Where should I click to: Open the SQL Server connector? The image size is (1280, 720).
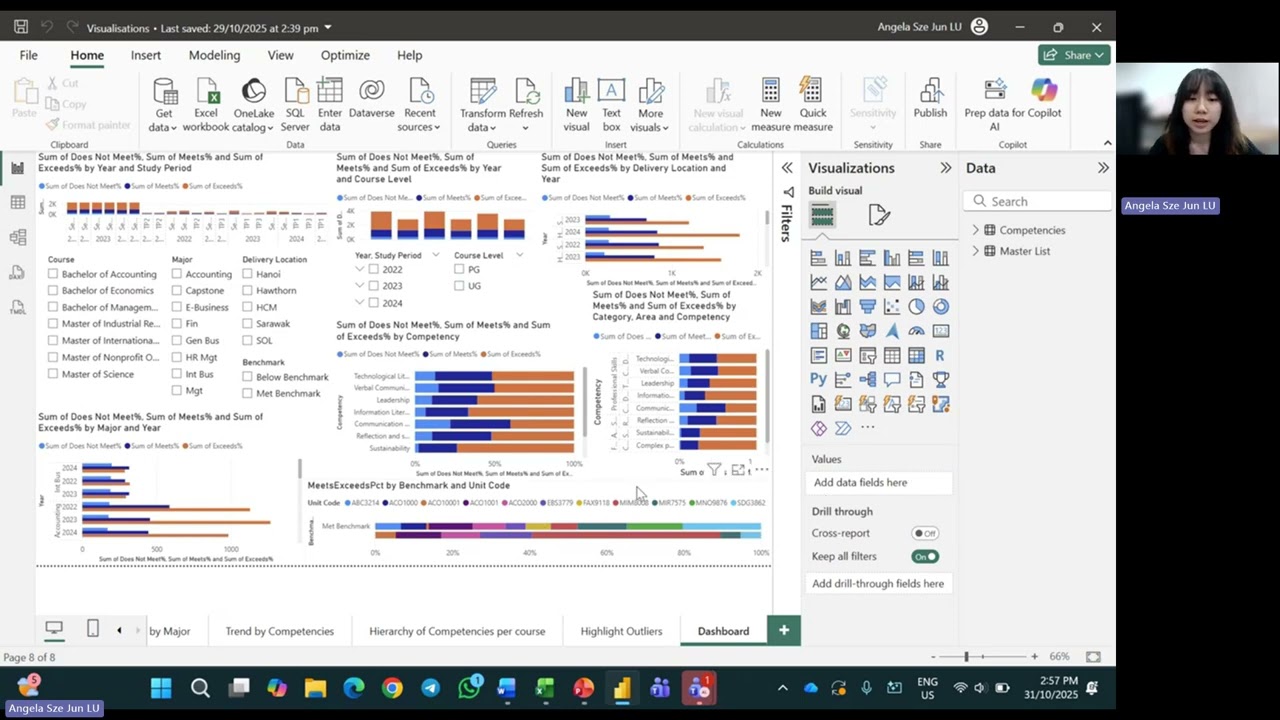coord(295,105)
